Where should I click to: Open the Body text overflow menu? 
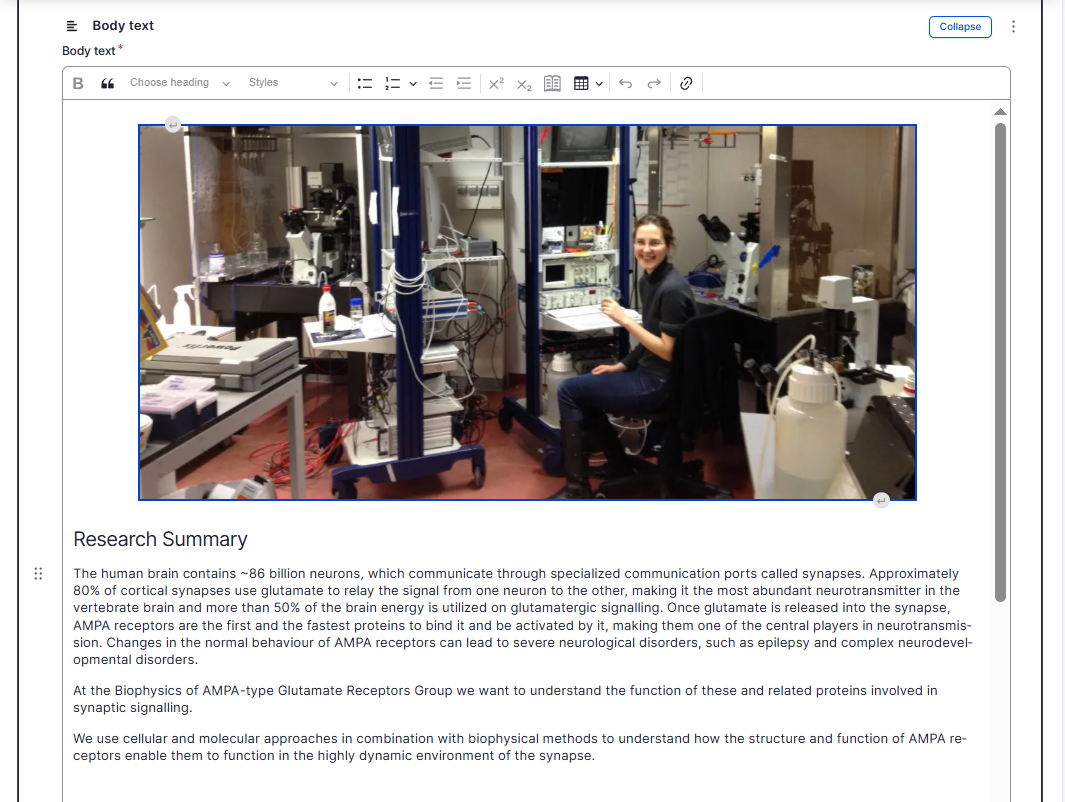tap(1014, 26)
